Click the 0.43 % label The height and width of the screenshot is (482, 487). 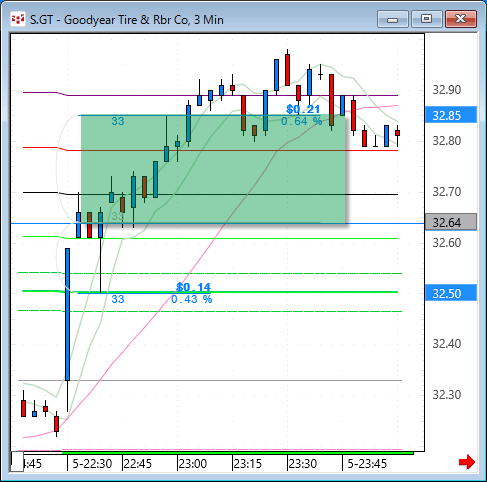pos(192,299)
